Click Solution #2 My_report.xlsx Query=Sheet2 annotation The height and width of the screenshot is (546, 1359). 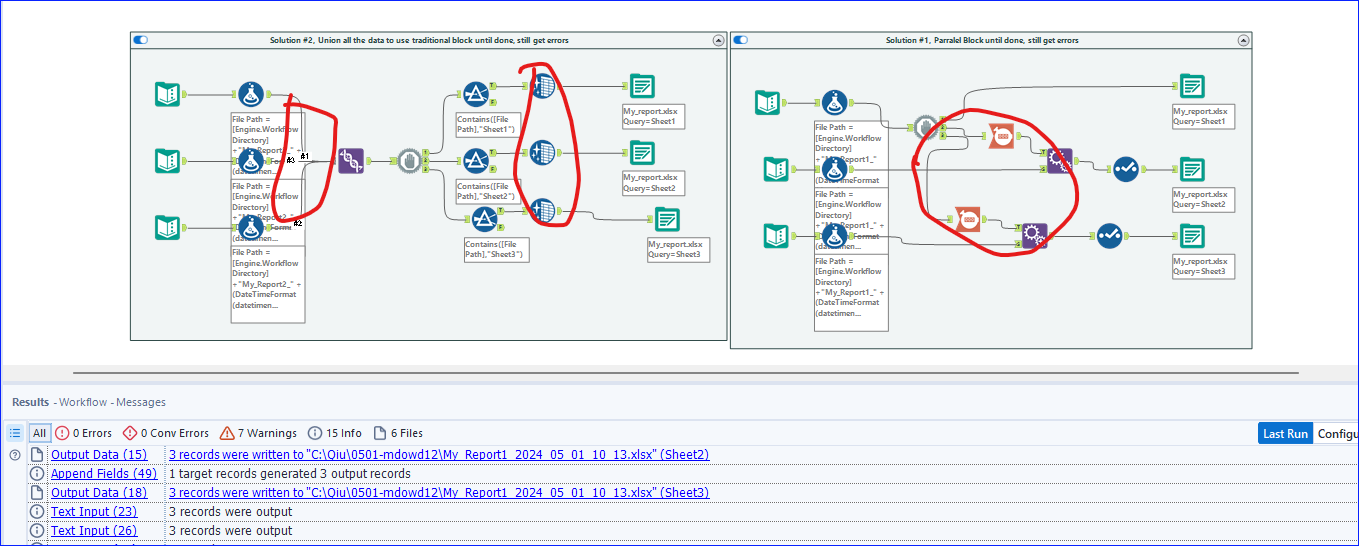654,183
